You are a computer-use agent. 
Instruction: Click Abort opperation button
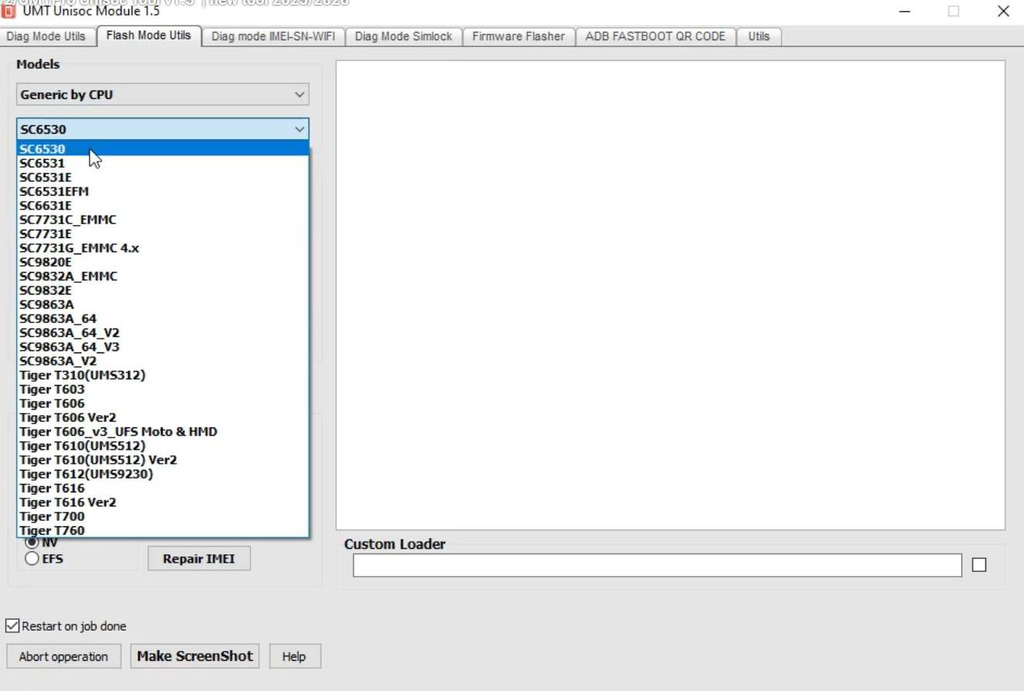tap(63, 656)
